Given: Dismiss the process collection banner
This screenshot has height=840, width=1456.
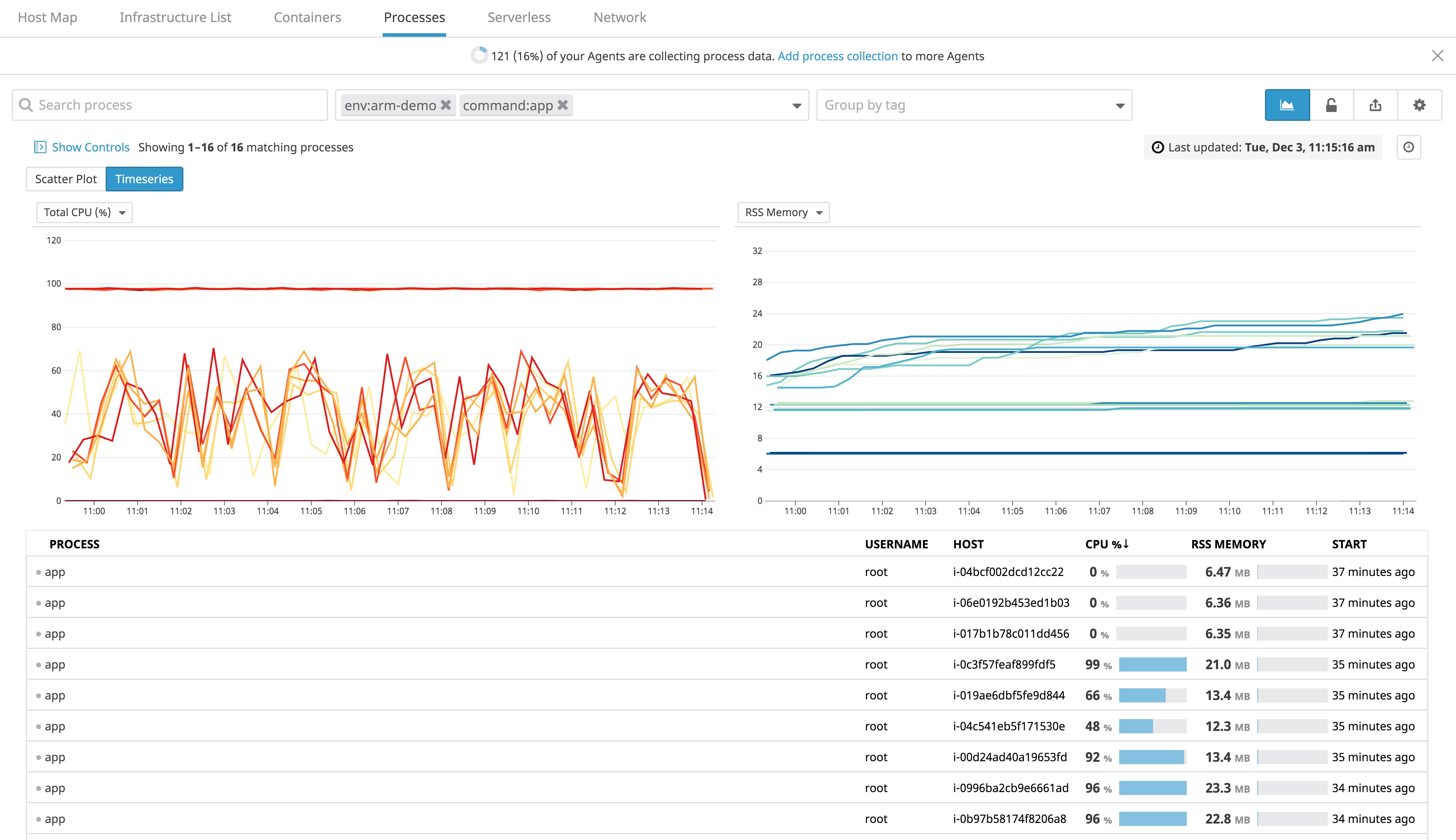Looking at the screenshot, I should [1437, 55].
